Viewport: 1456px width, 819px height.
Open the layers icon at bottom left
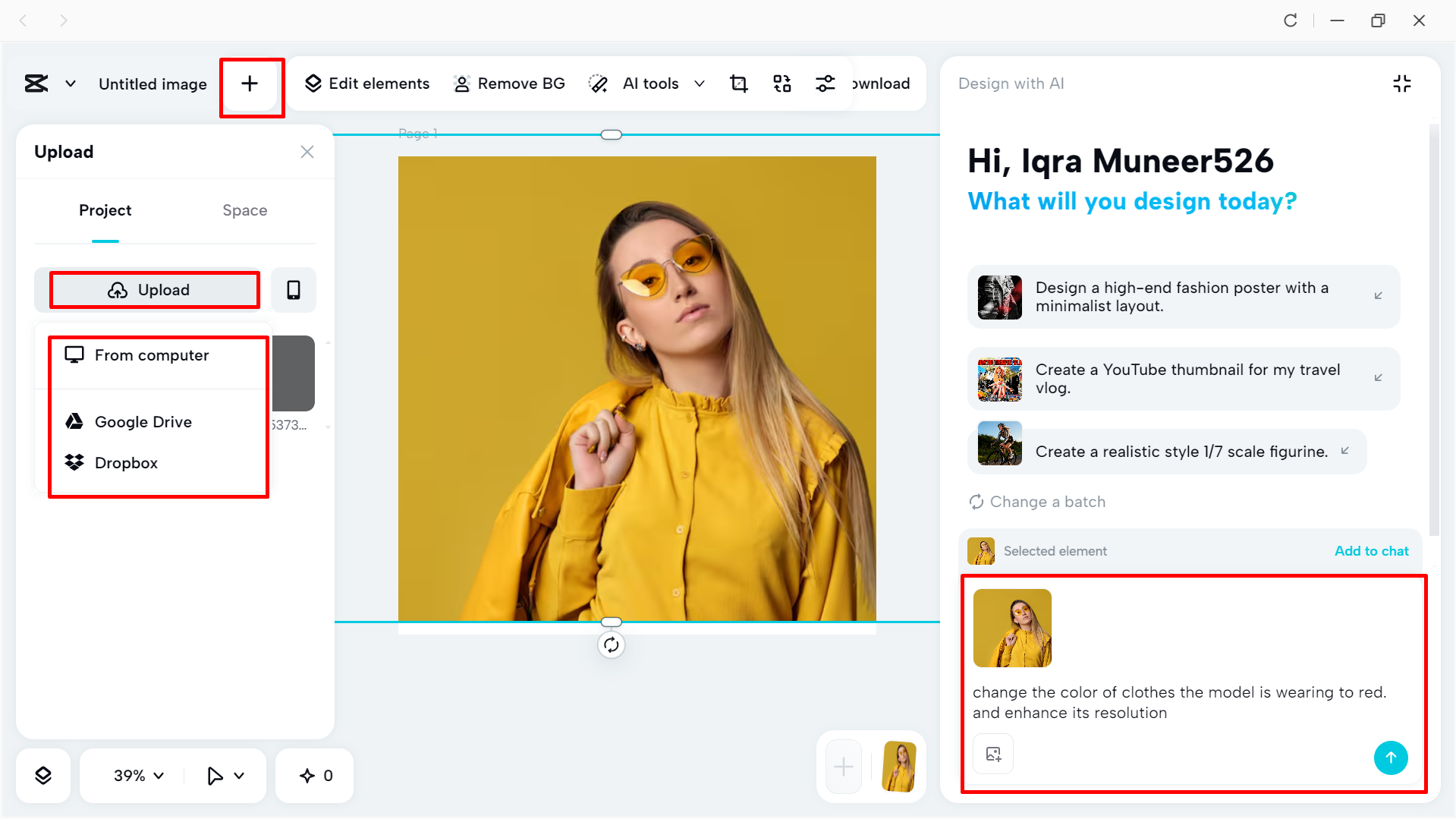point(43,776)
